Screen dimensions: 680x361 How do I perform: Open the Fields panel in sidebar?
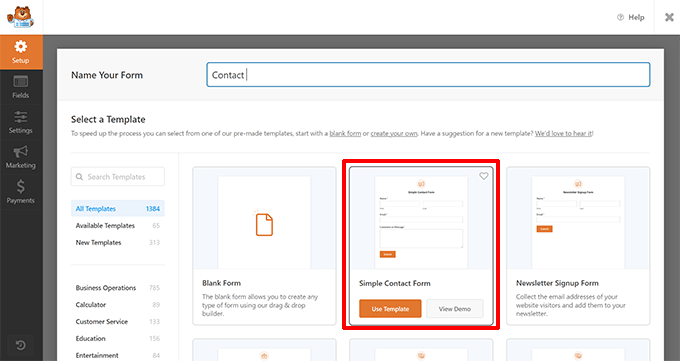coord(21,87)
